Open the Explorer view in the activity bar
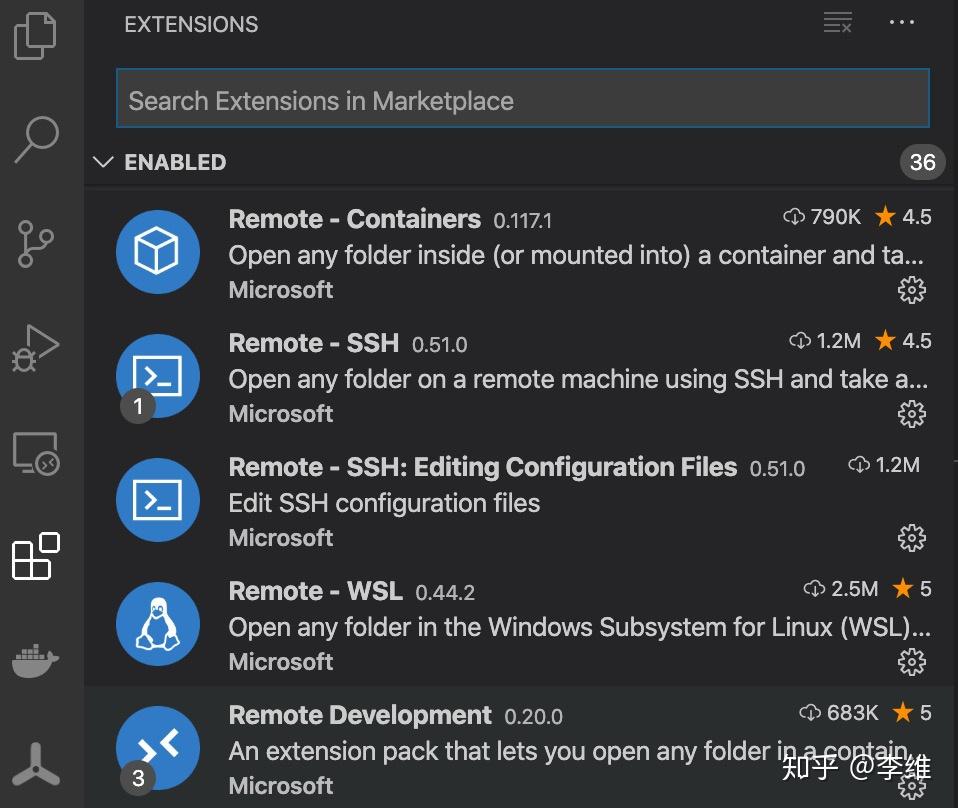Image resolution: width=958 pixels, height=808 pixels. tap(36, 35)
